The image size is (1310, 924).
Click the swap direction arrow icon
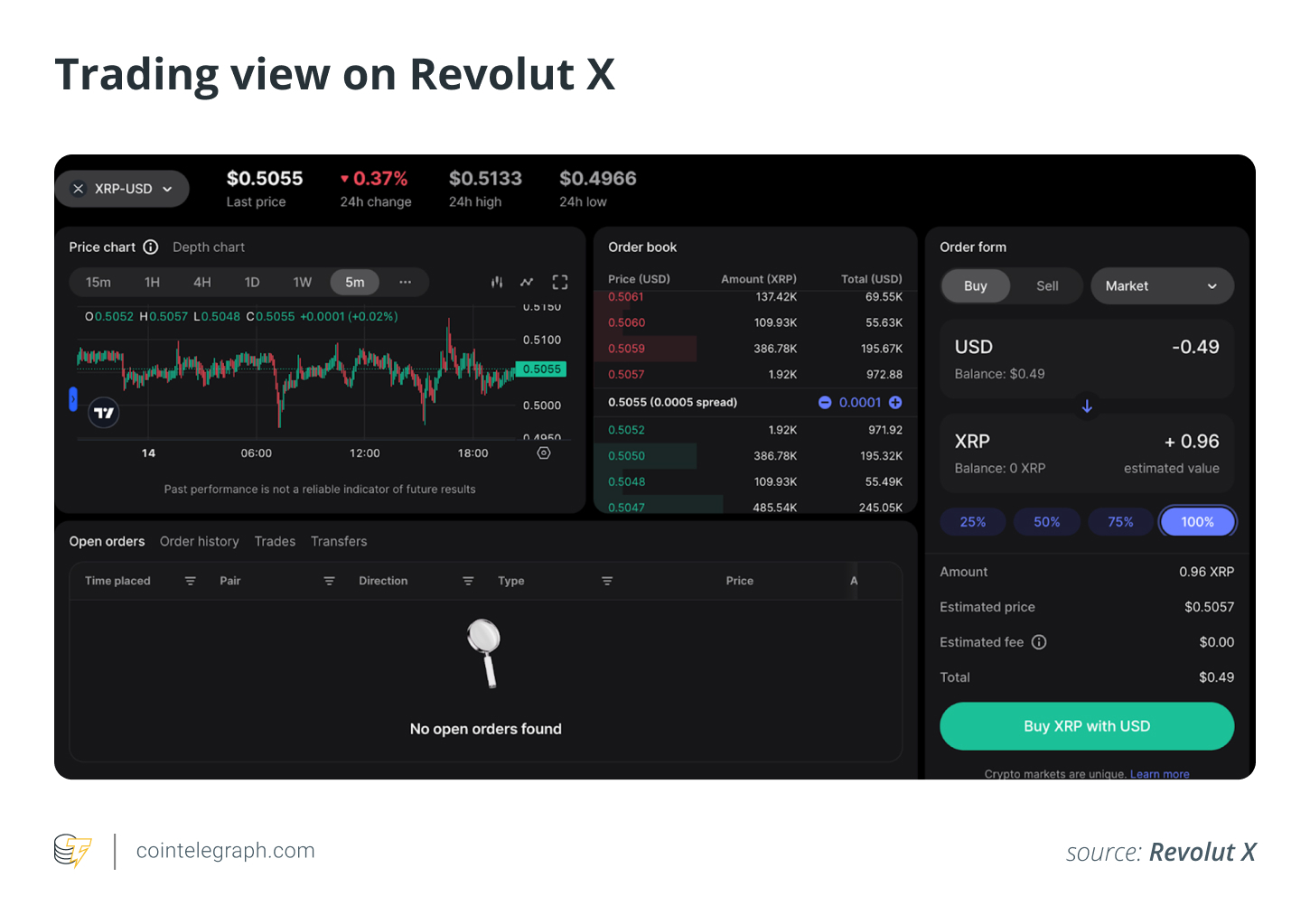[x=1087, y=406]
